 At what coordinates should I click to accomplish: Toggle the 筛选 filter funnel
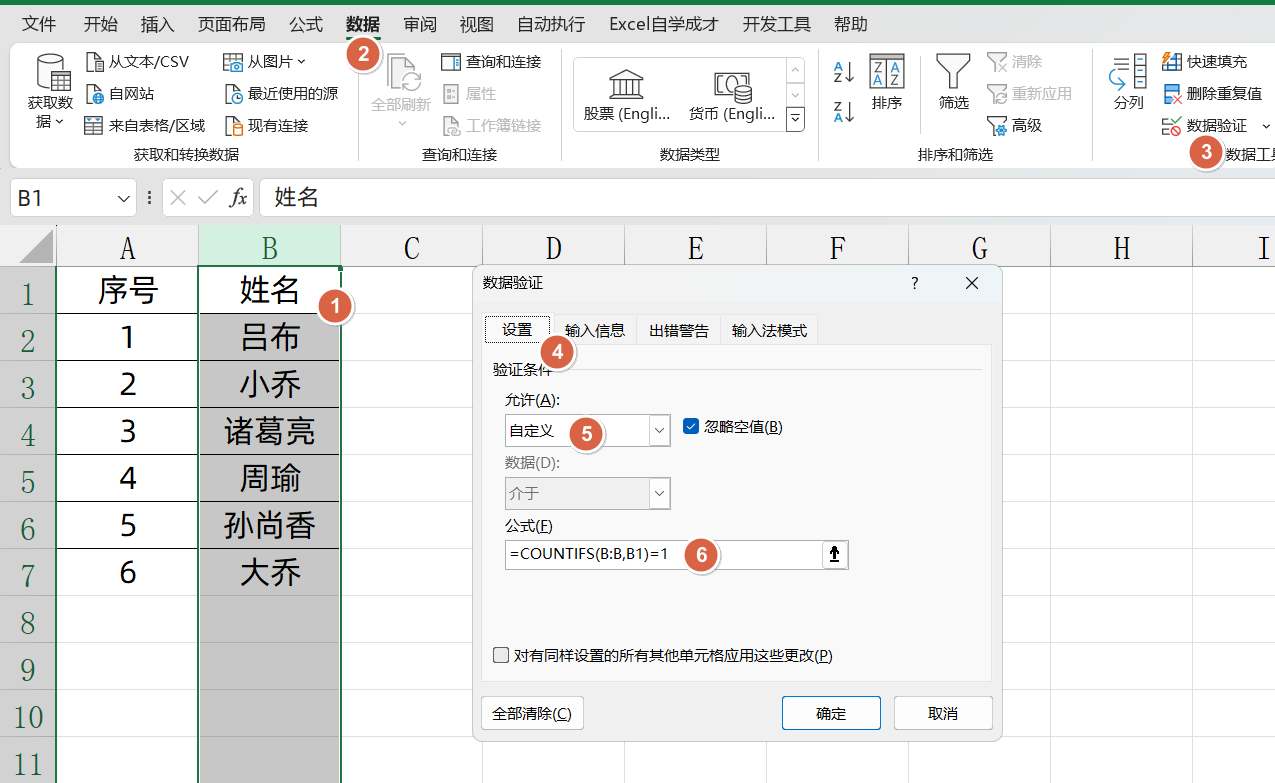click(953, 82)
